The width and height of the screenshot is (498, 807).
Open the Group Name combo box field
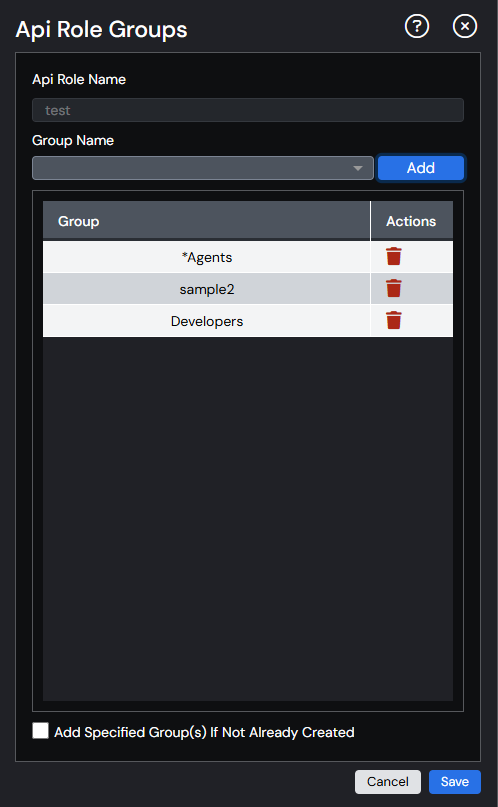tap(203, 168)
